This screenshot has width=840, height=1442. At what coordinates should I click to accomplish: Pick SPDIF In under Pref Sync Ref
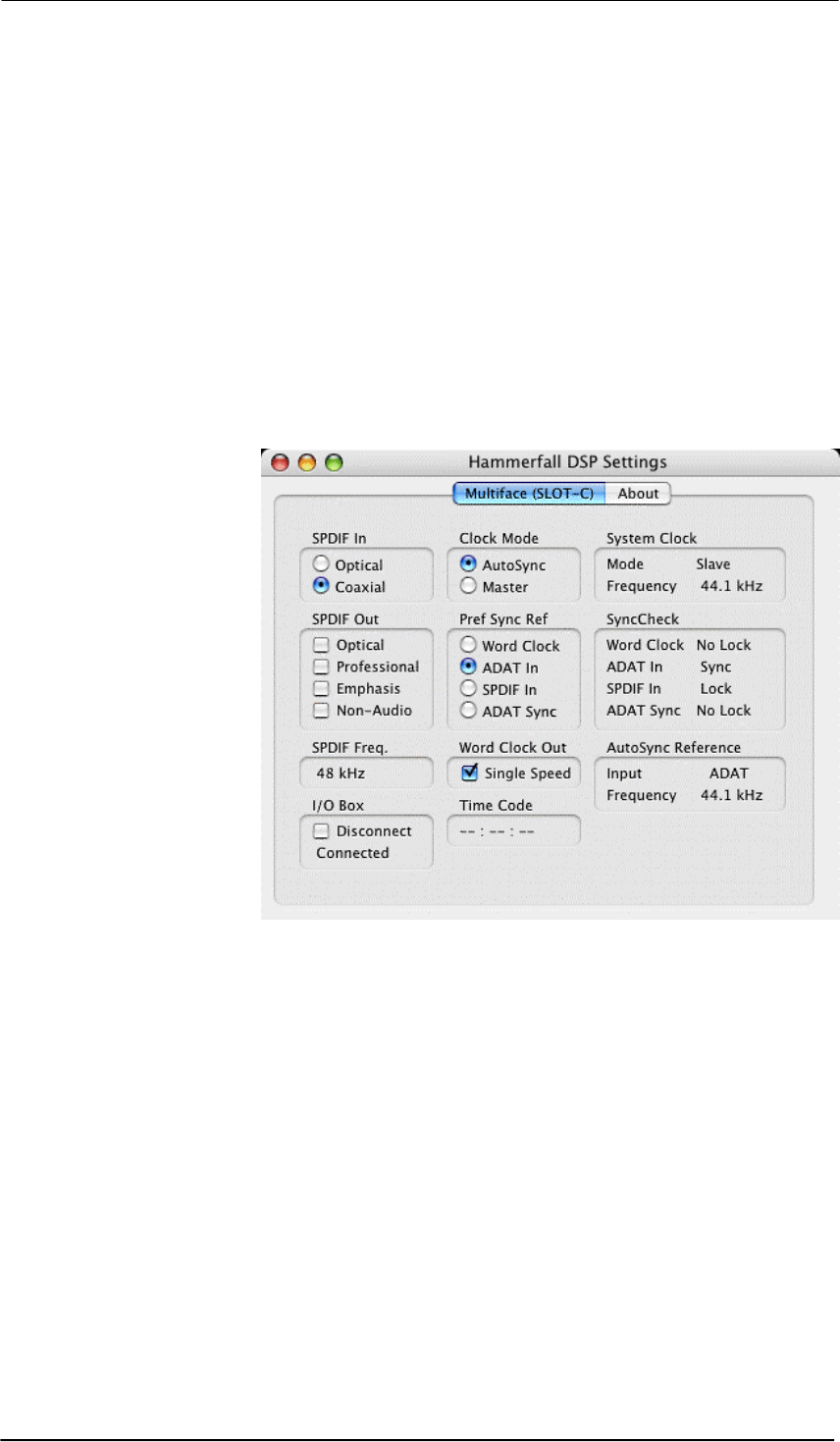click(468, 689)
